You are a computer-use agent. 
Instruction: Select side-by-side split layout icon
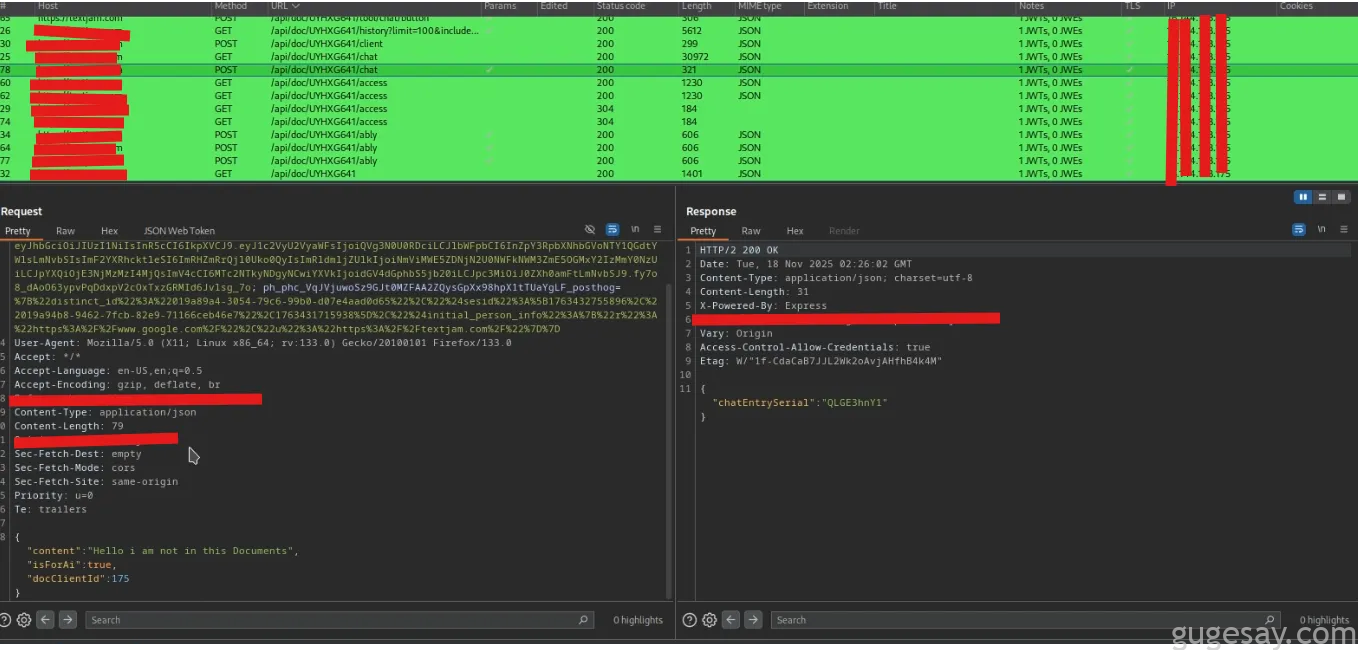(x=1302, y=197)
